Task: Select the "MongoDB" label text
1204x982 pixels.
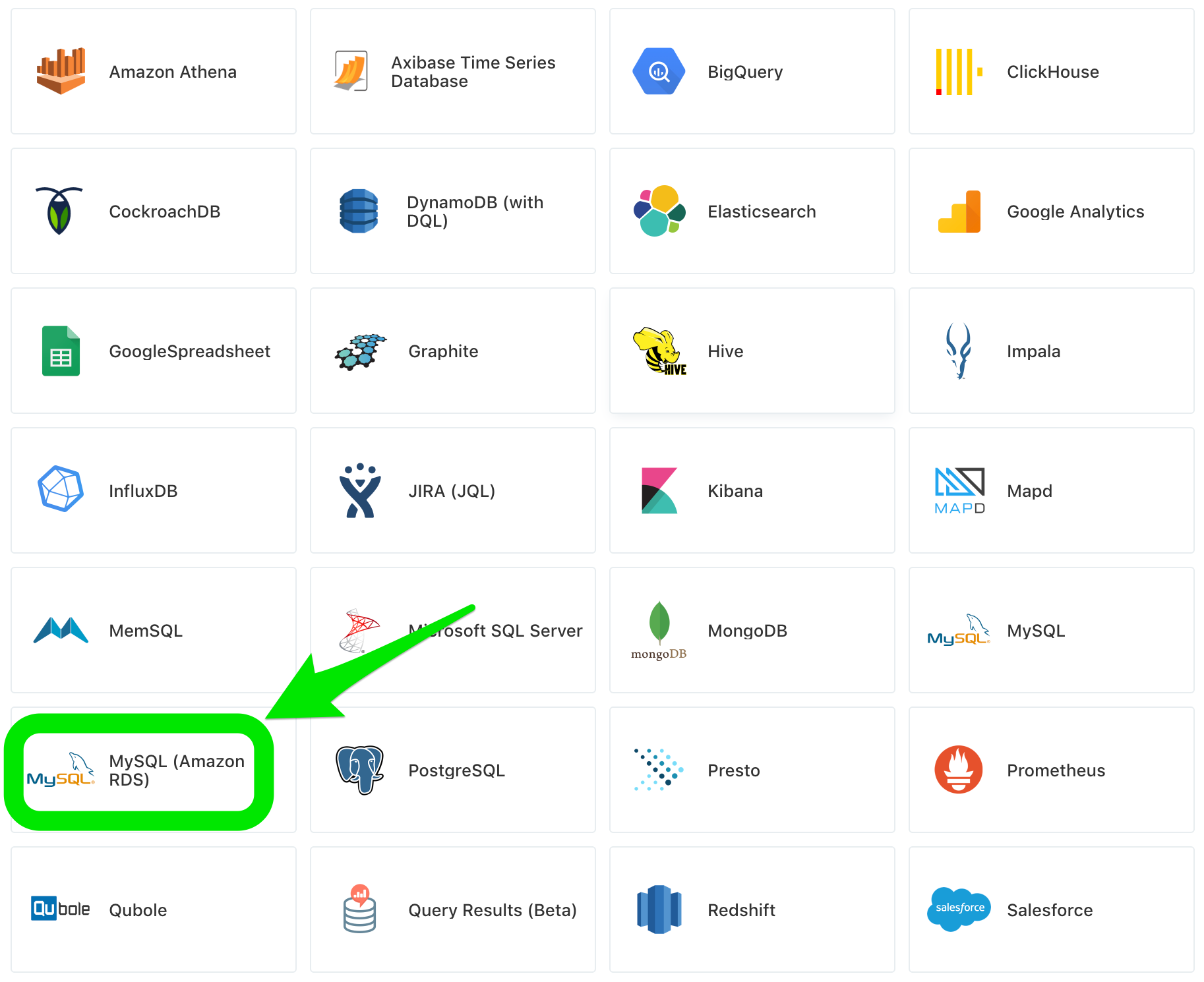Action: [x=748, y=631]
